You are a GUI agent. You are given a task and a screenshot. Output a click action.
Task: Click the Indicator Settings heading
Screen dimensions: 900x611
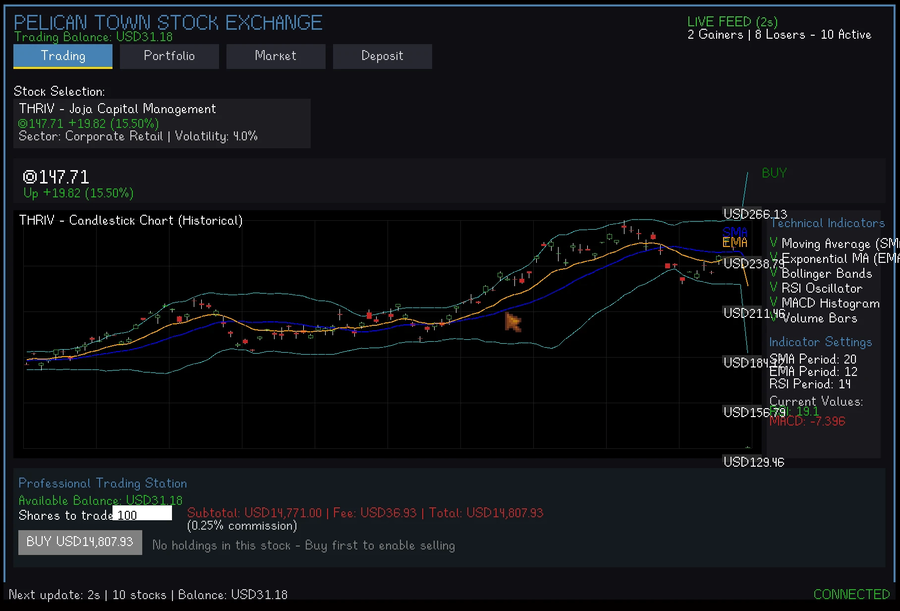(x=820, y=342)
